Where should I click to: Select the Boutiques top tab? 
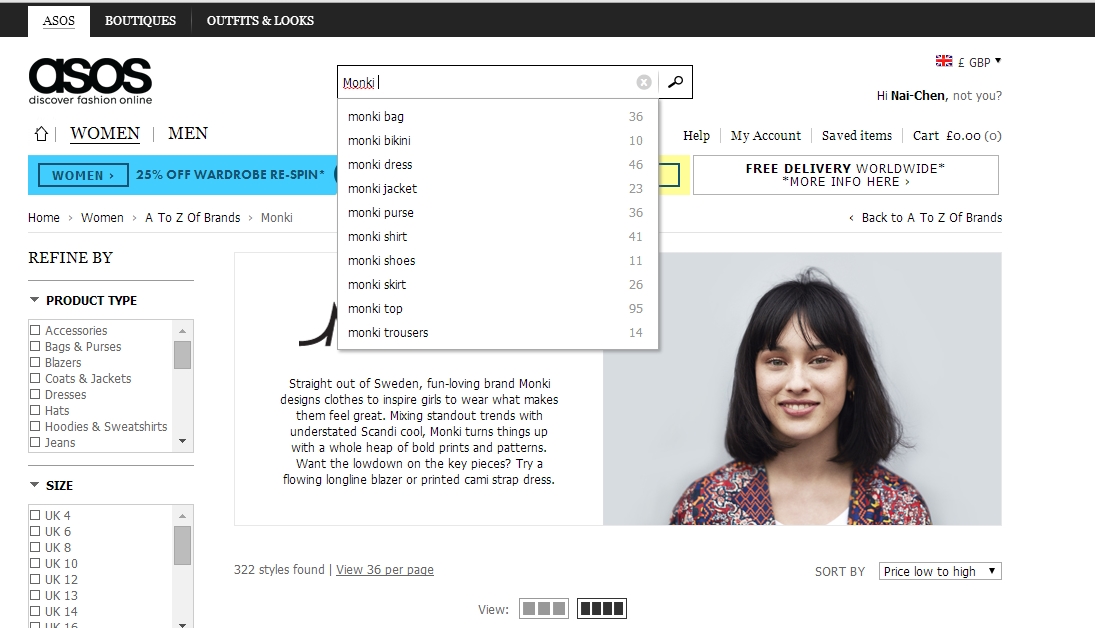point(140,21)
